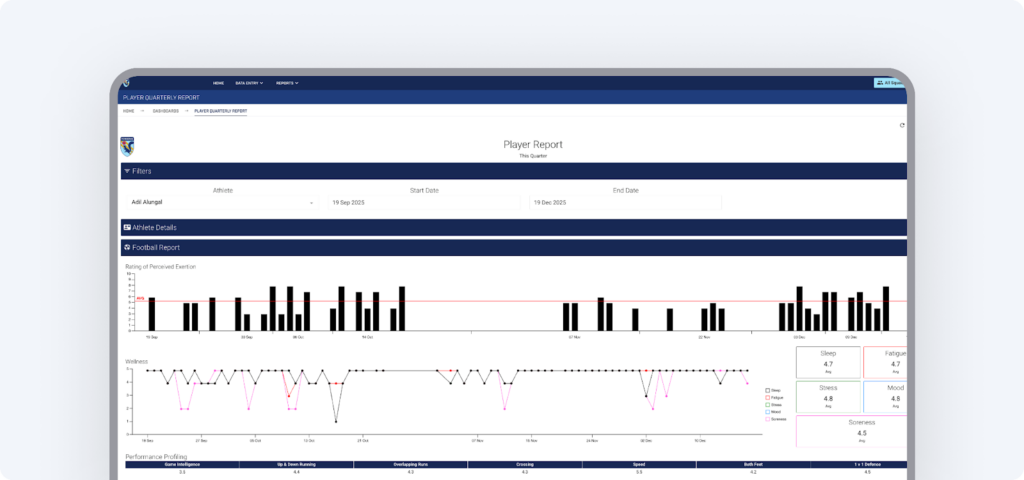1024x480 pixels.
Task: Click the refresh icon above the Player Report title
Action: coord(902,125)
